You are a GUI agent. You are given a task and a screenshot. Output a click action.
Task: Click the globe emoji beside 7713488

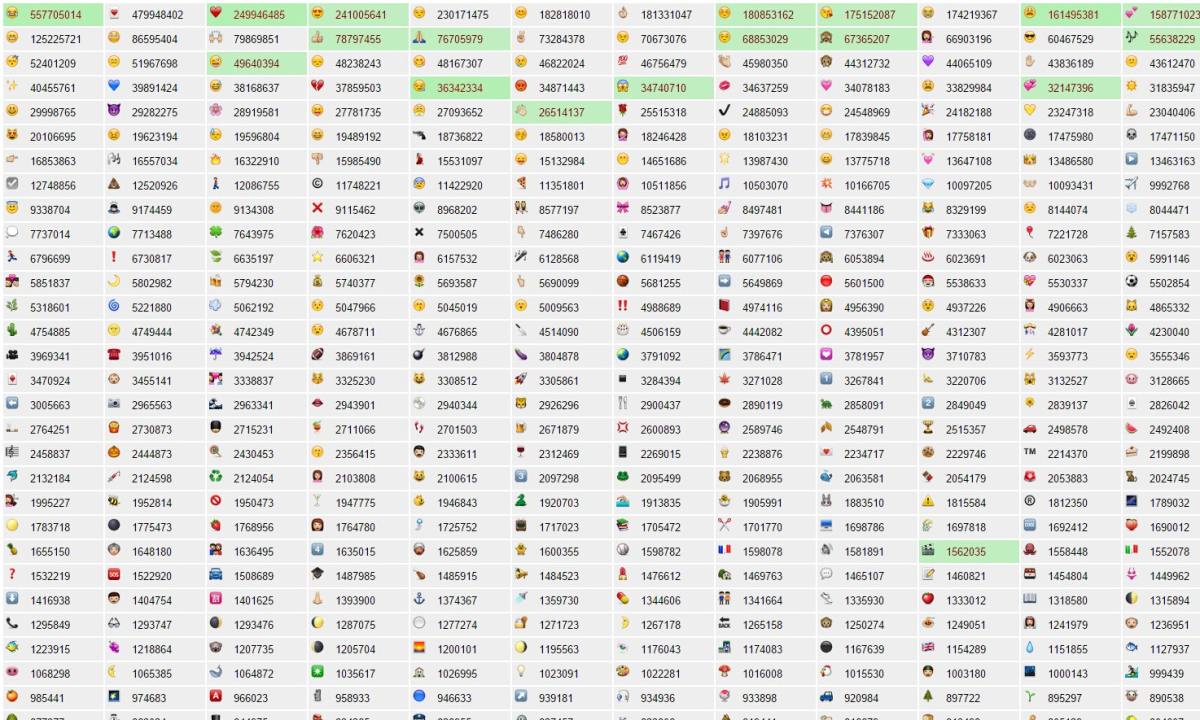pos(113,233)
